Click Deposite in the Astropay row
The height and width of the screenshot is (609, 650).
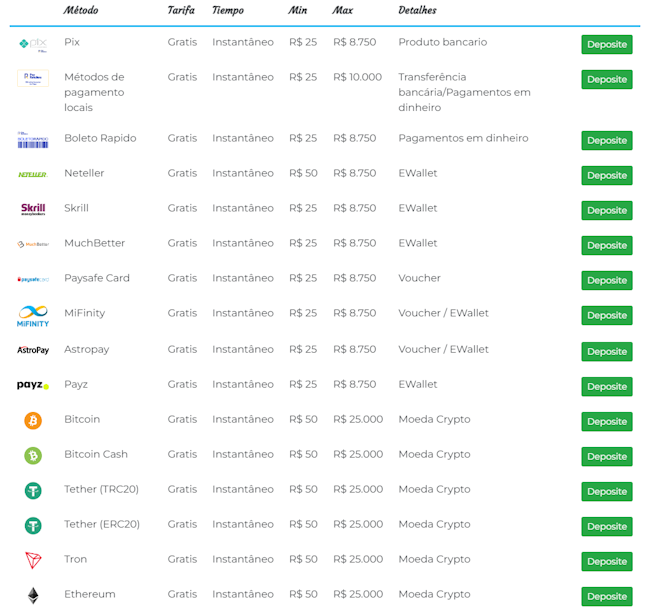tap(607, 351)
